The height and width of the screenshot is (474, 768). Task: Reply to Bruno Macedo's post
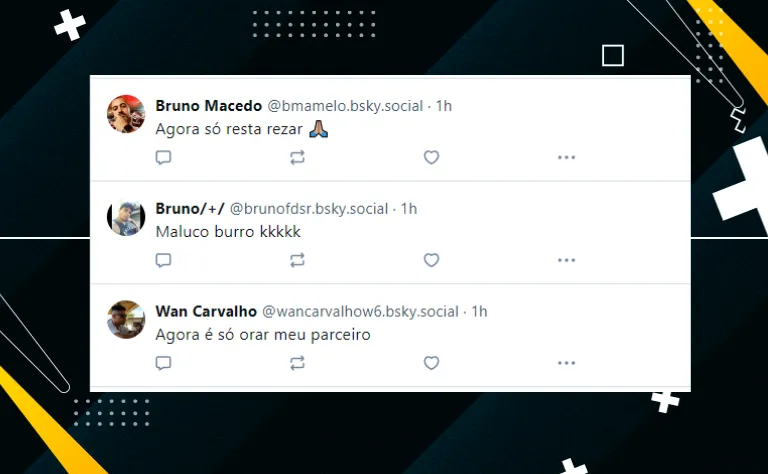click(x=163, y=157)
